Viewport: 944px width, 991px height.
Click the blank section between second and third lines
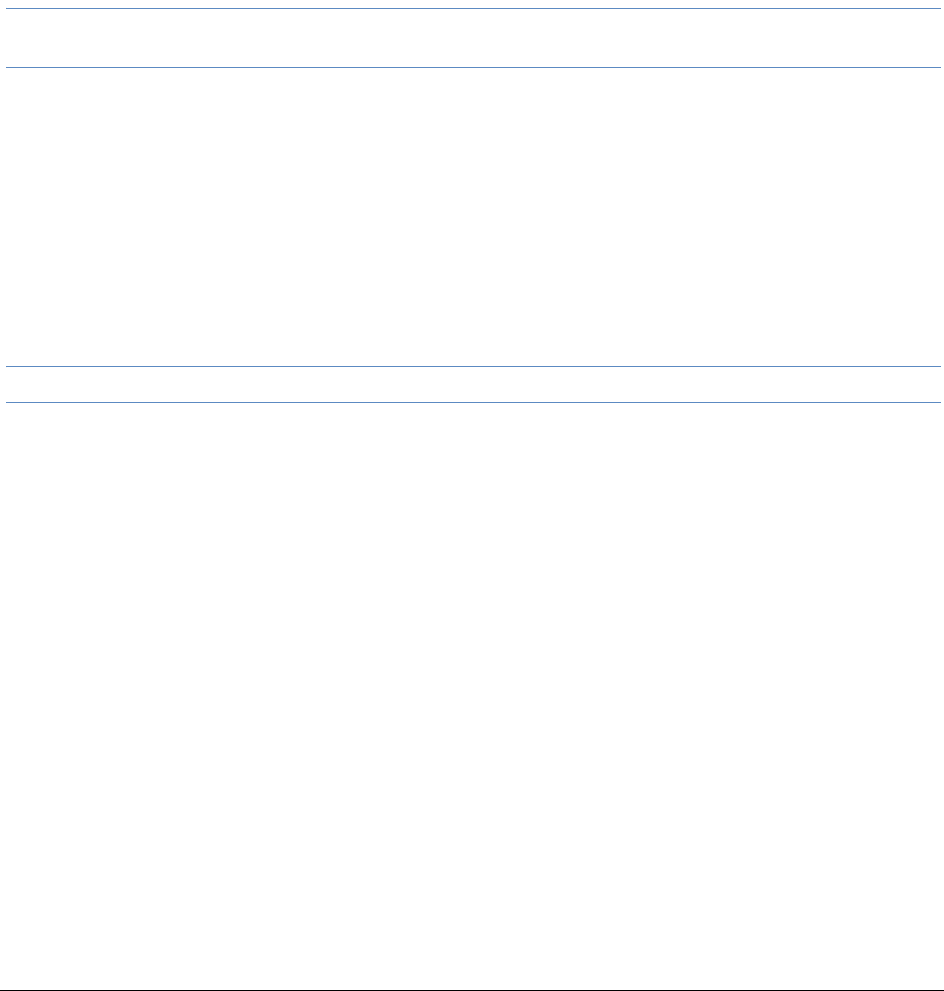pos(473,217)
